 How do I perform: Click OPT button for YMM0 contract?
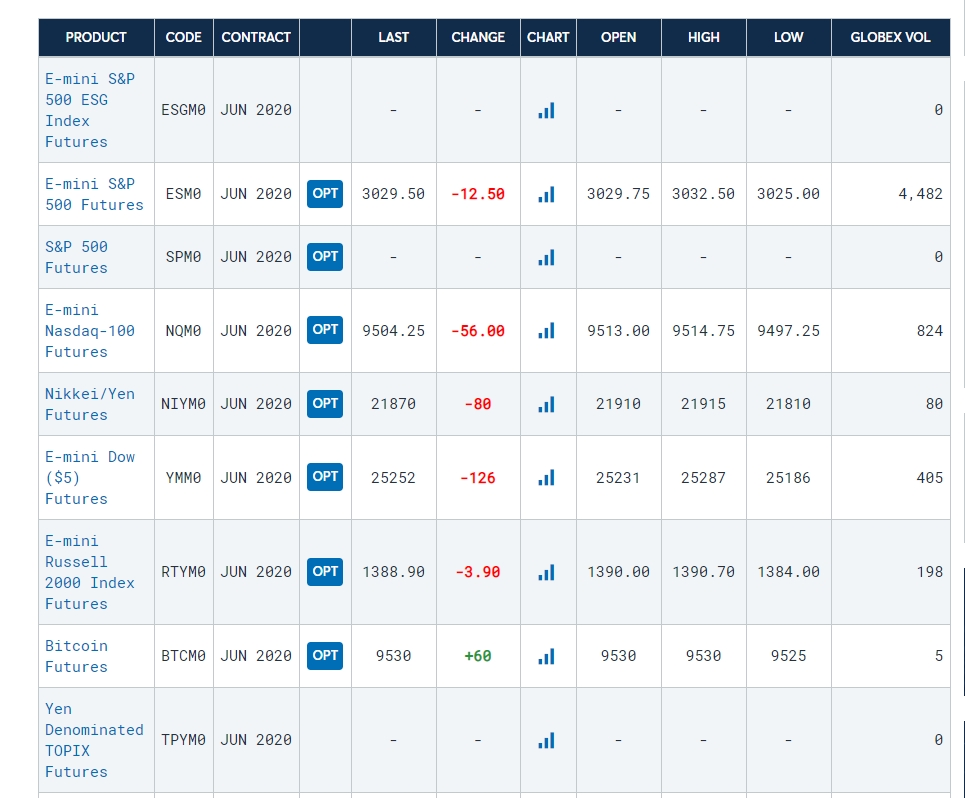click(325, 477)
